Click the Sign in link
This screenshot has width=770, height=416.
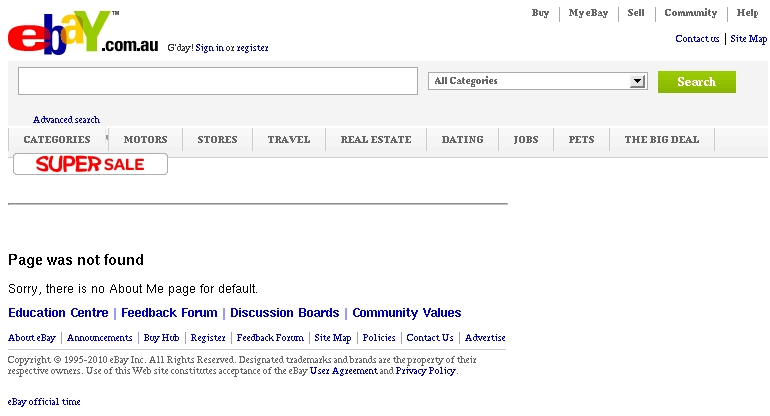(x=210, y=48)
